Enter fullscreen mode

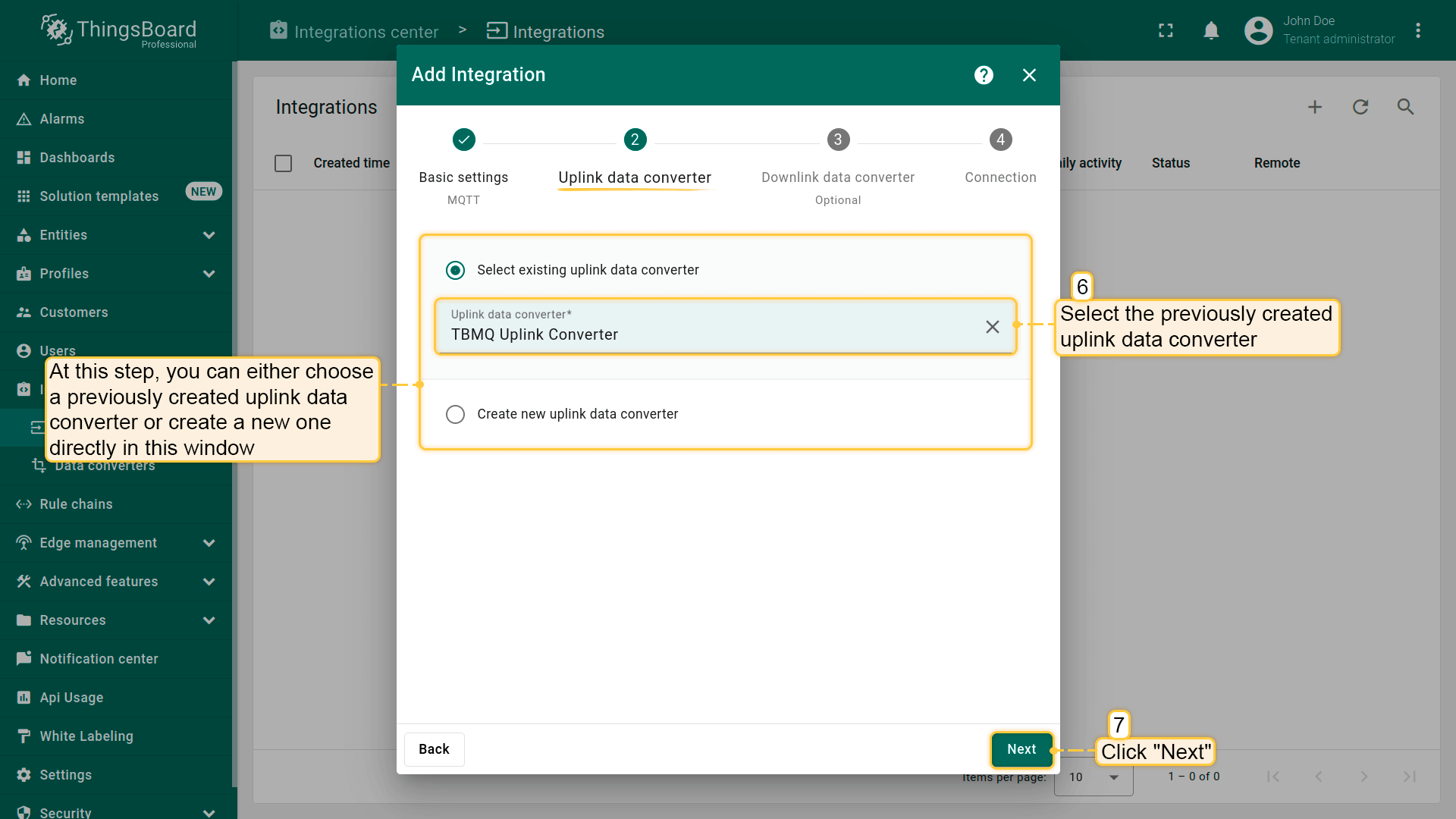[1166, 30]
